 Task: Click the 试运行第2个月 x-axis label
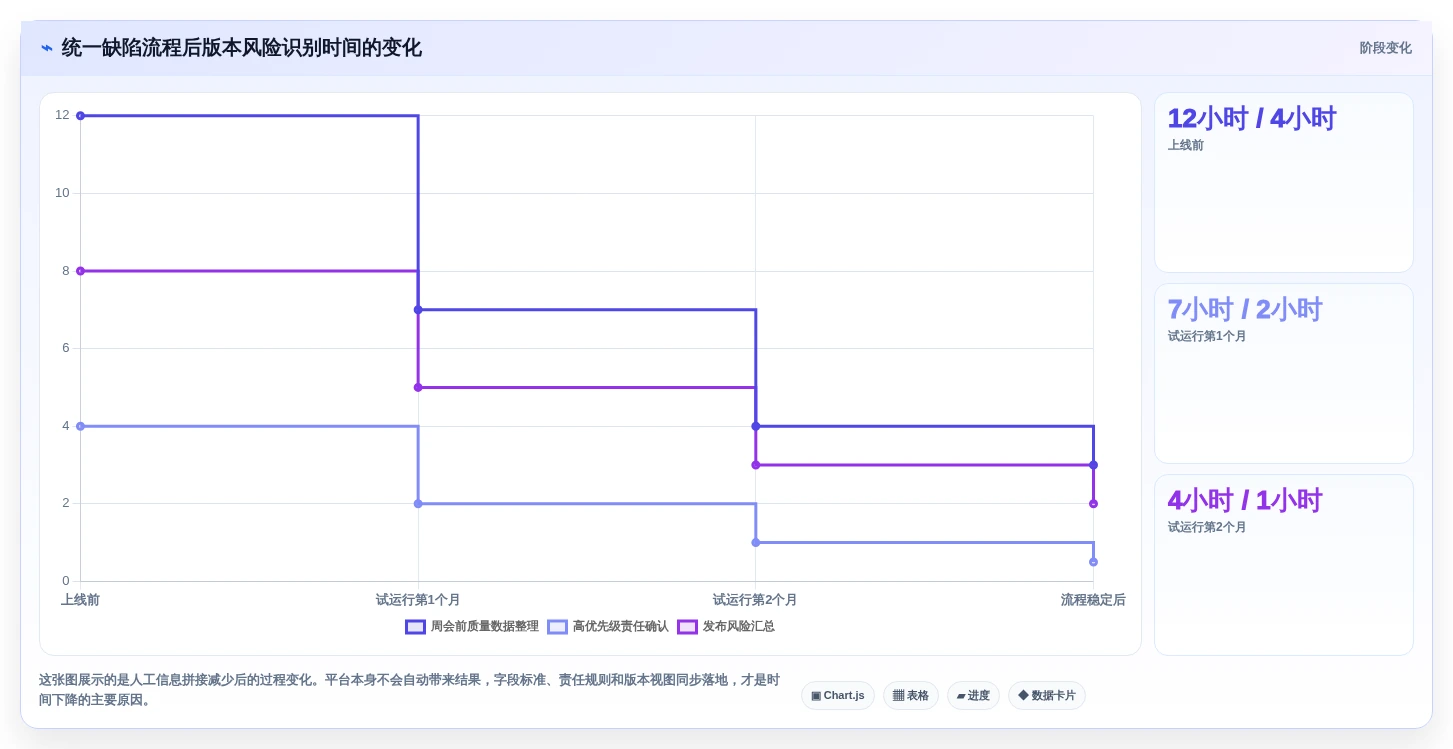pos(755,600)
